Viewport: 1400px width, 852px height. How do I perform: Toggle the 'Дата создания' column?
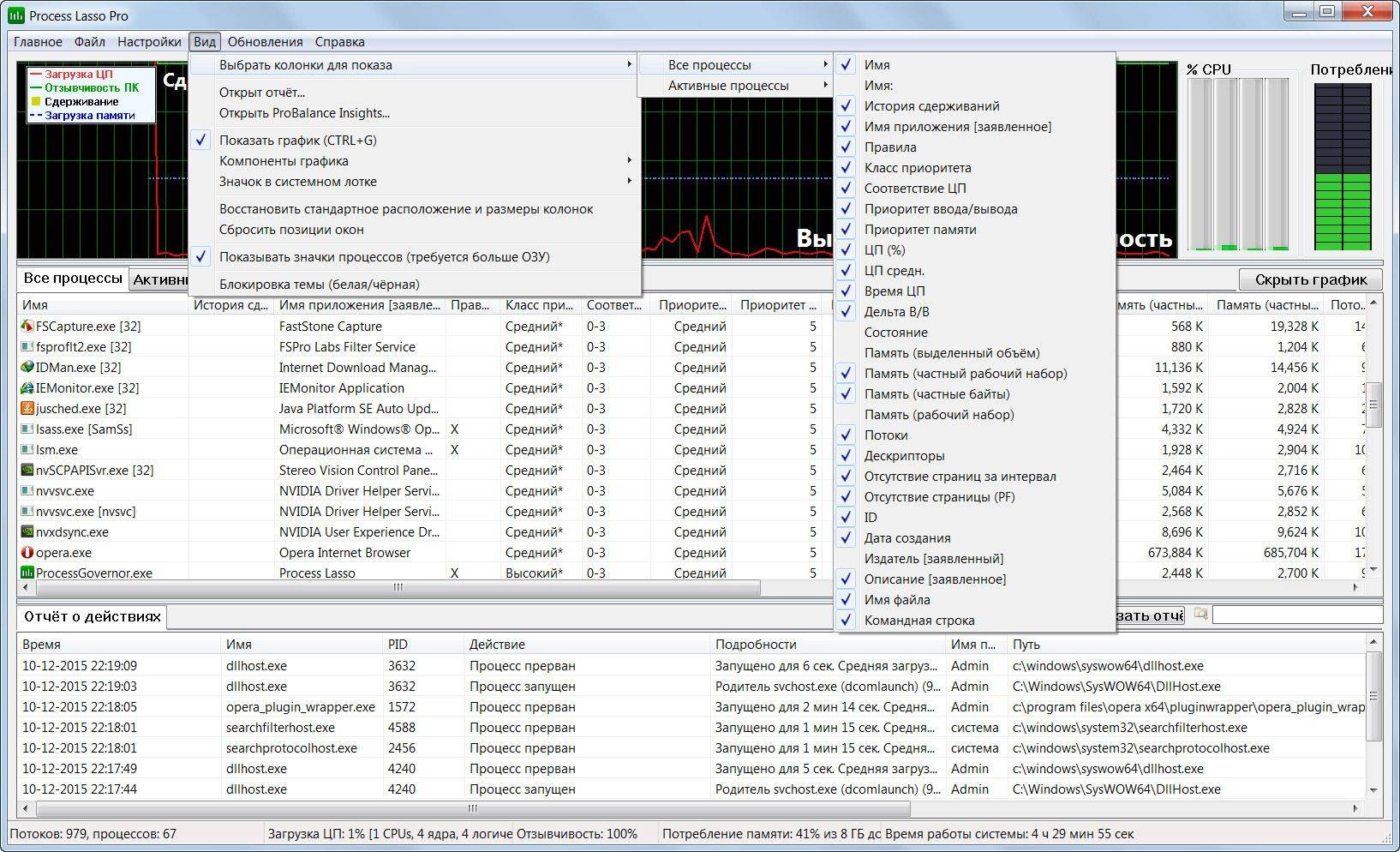[974, 537]
